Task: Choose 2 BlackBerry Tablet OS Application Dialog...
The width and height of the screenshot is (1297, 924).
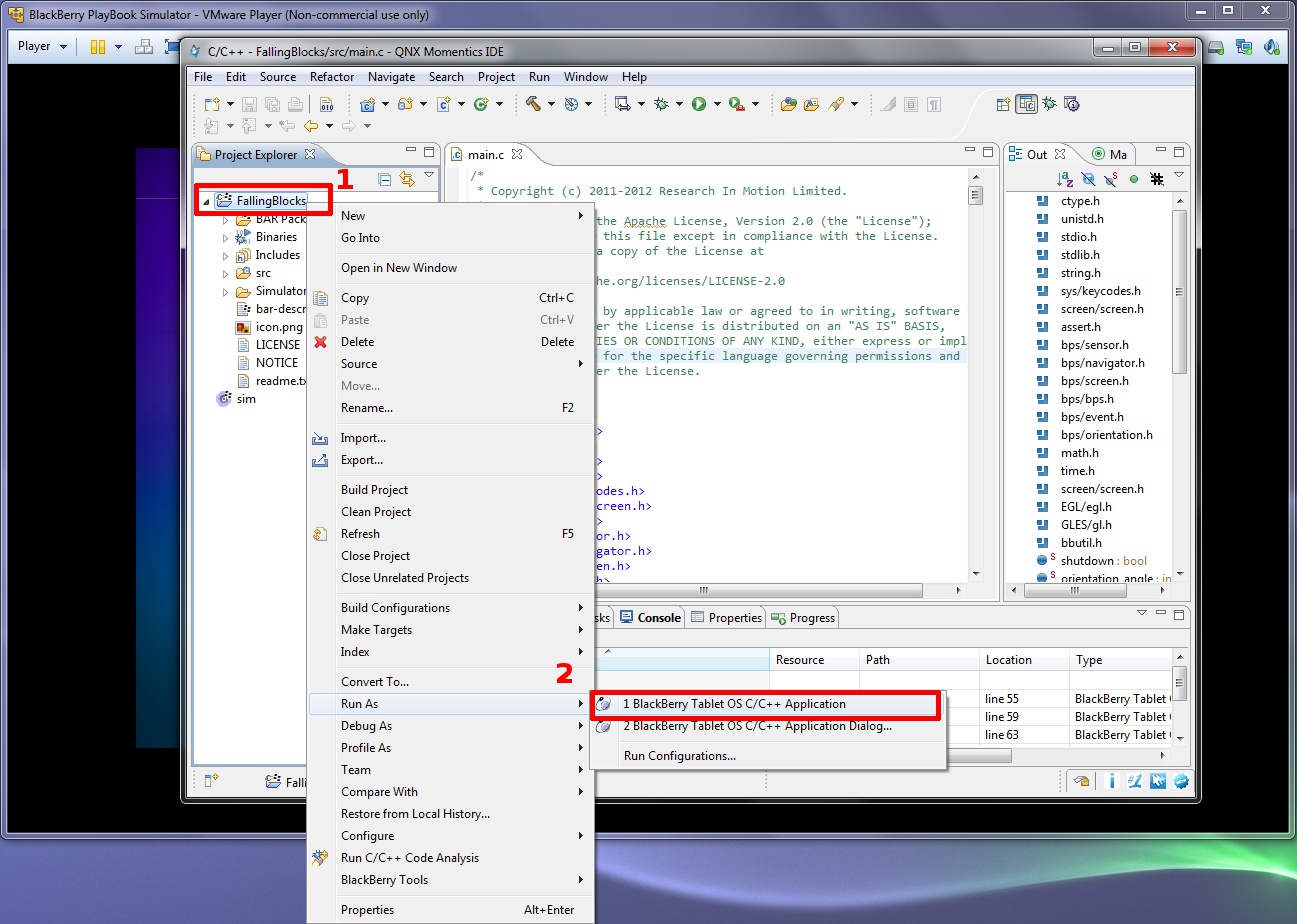Action: pos(768,726)
